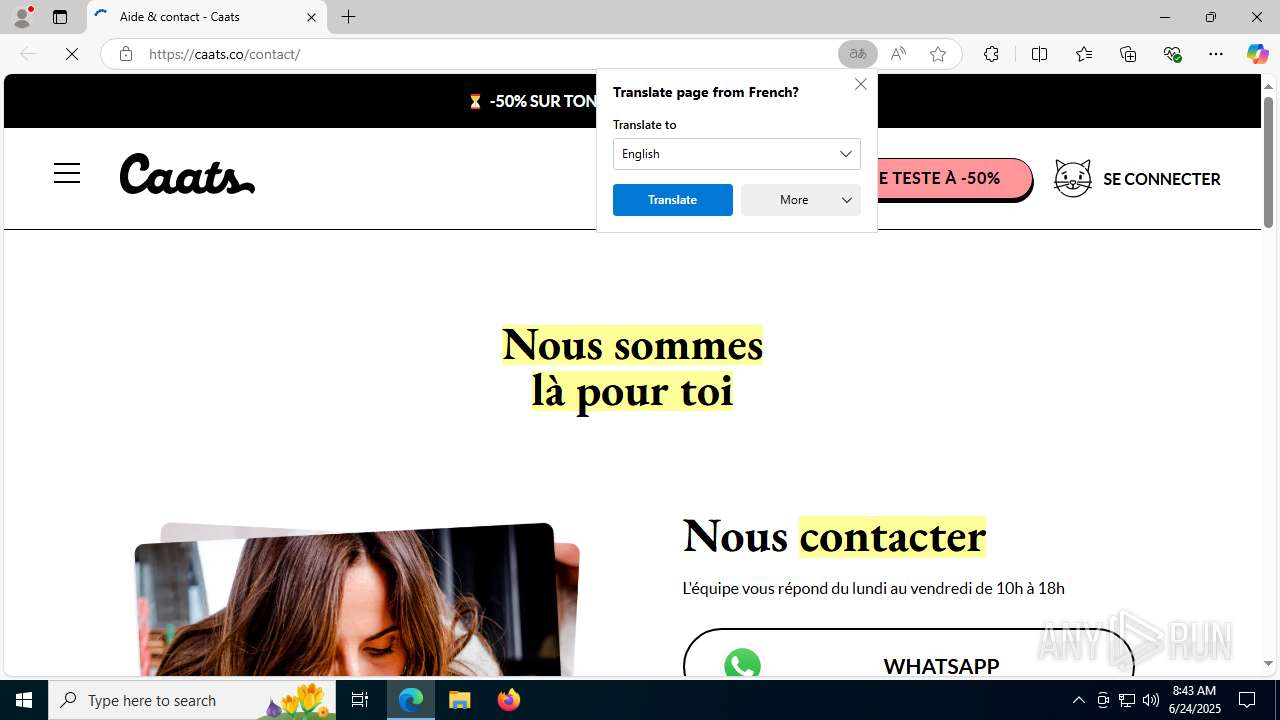Screen dimensions: 1280x720
Task: Open the tab actions menu
Action: tap(60, 17)
